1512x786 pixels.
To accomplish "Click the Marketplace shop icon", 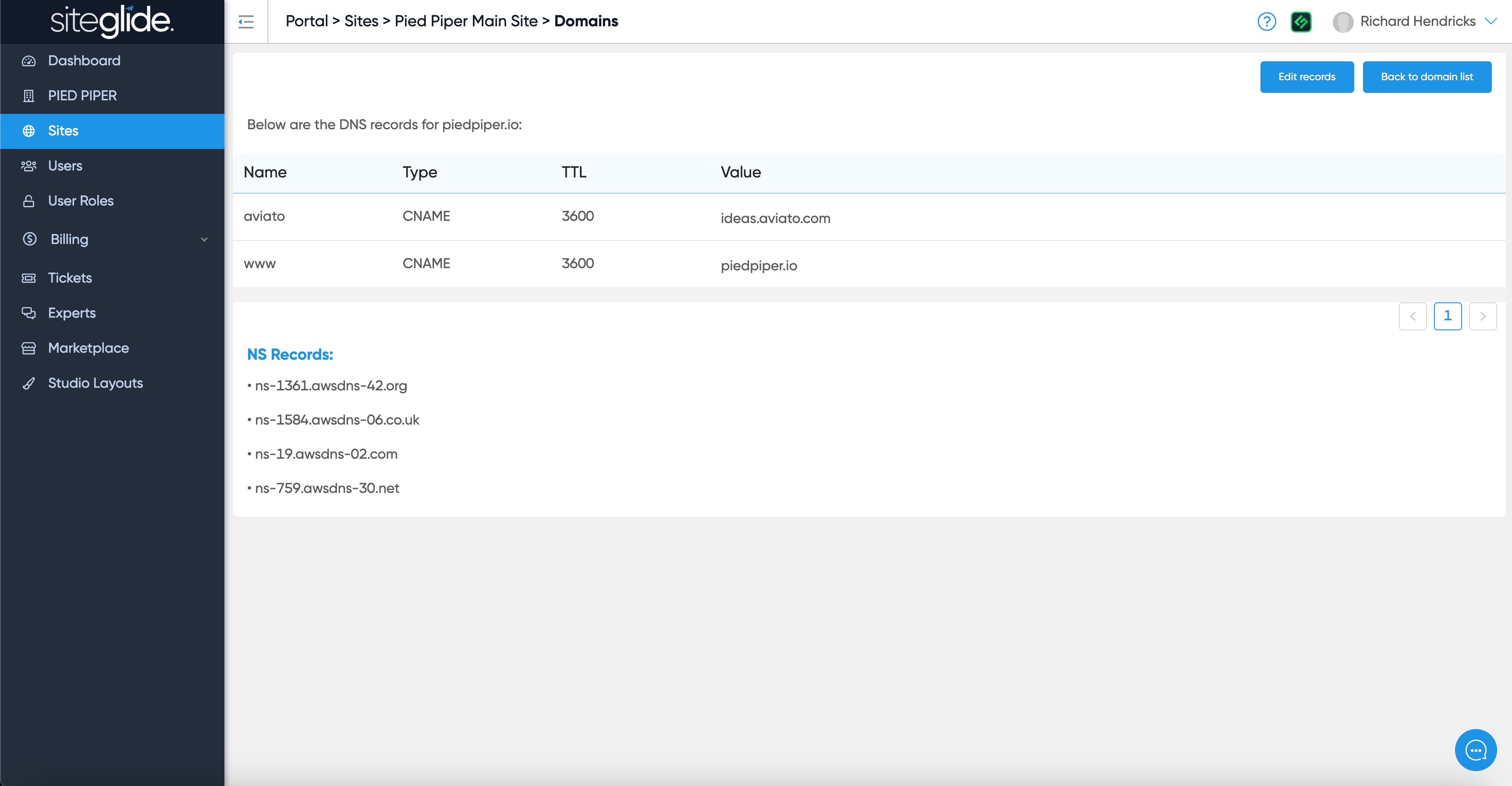I will pos(29,348).
